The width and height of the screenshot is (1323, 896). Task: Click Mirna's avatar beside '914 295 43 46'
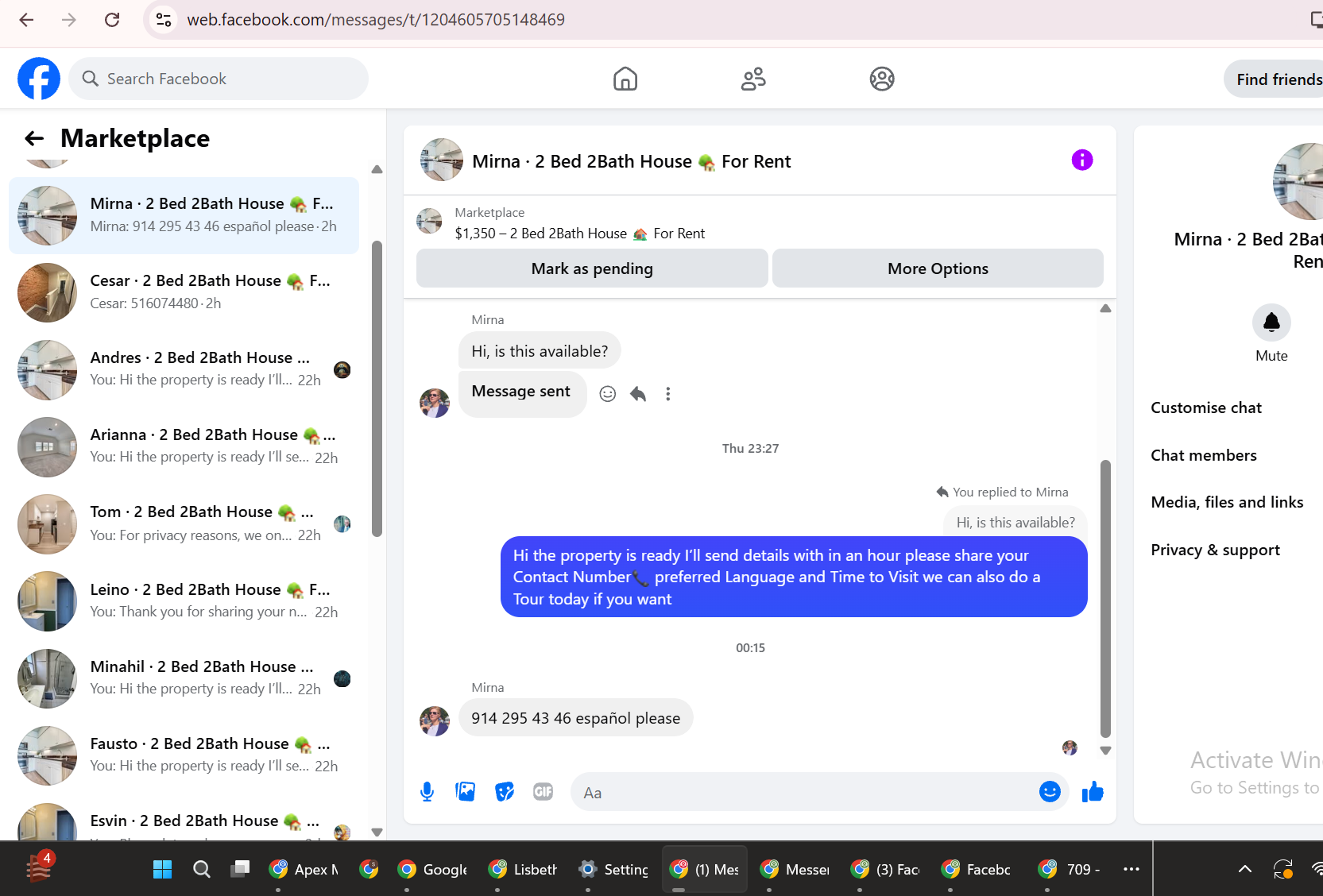click(x=435, y=721)
